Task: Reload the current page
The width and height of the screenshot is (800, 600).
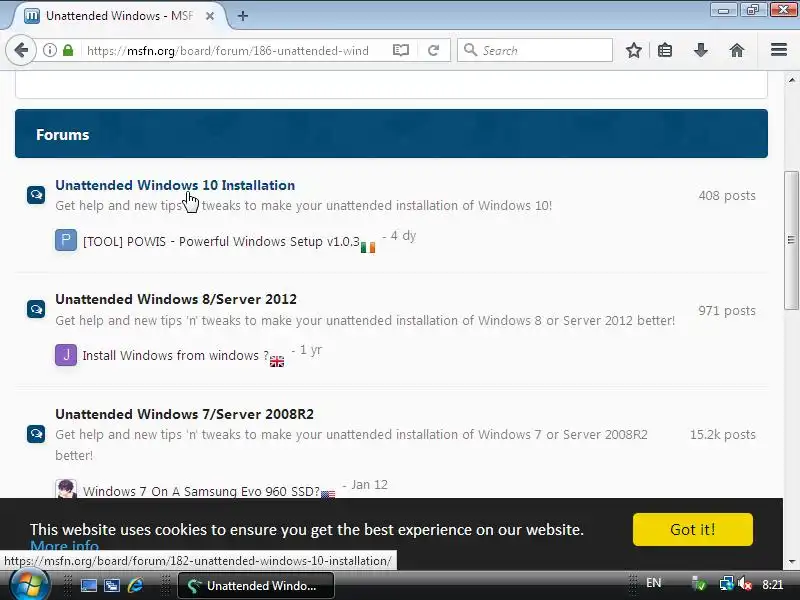Action: tap(434, 50)
